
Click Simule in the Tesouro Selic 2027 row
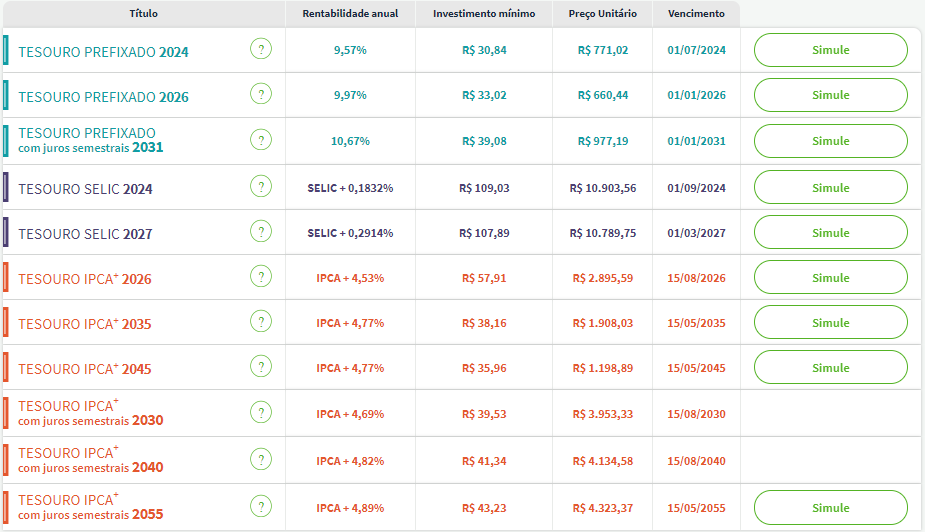831,232
